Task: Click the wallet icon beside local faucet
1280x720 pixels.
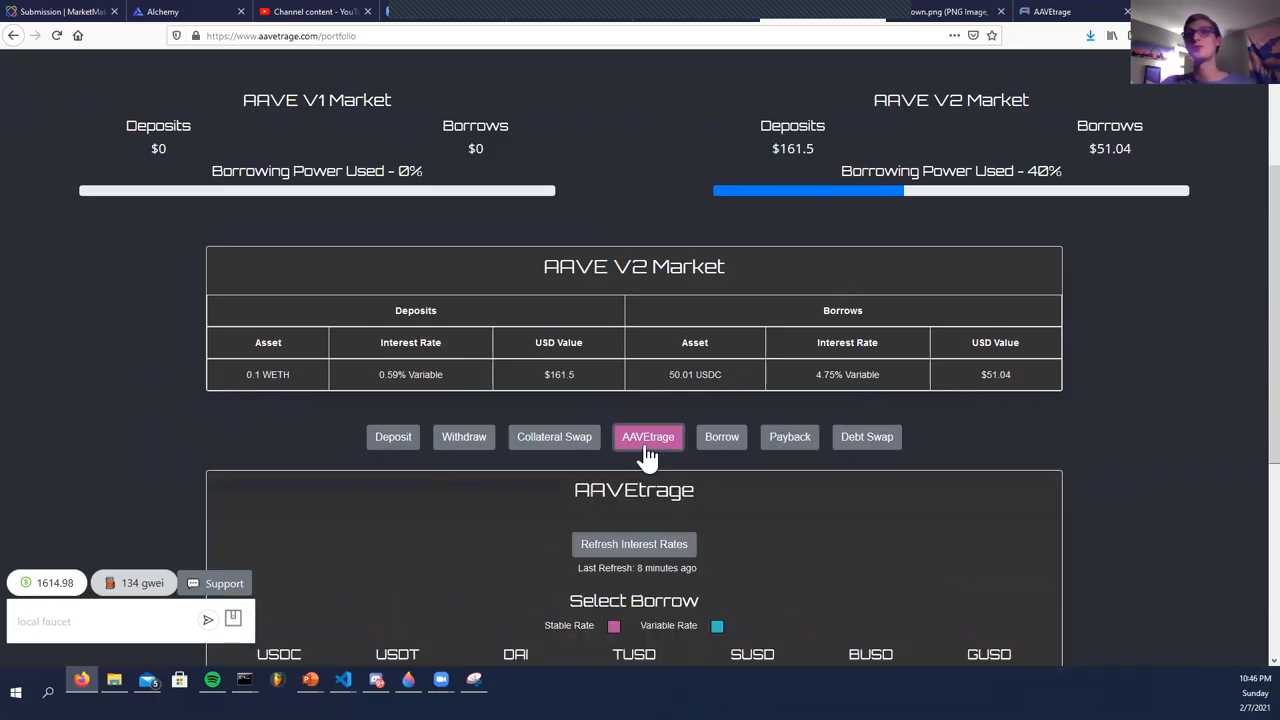Action: coord(233,618)
